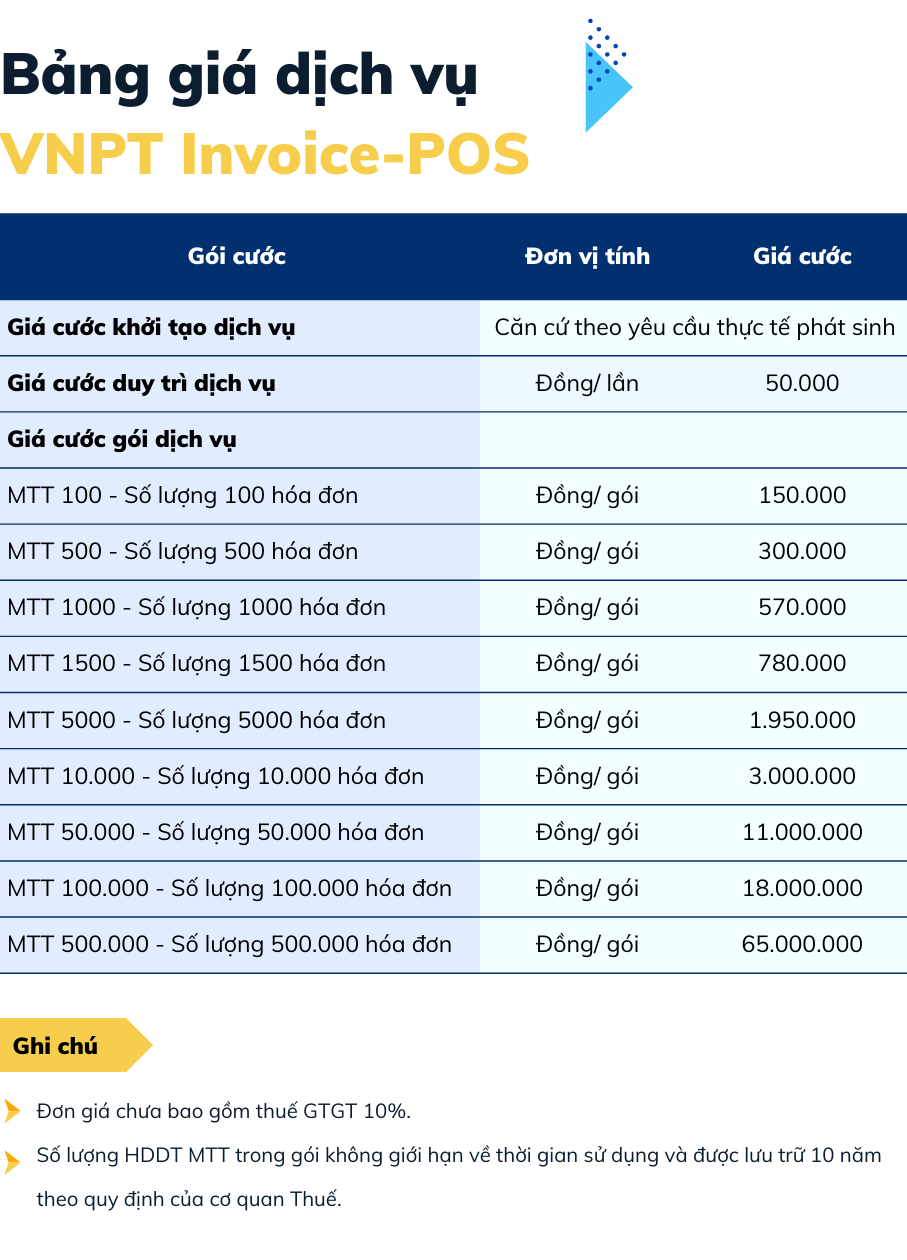This screenshot has width=907, height=1260.
Task: Select the MTT 500 package row
Action: click(183, 551)
